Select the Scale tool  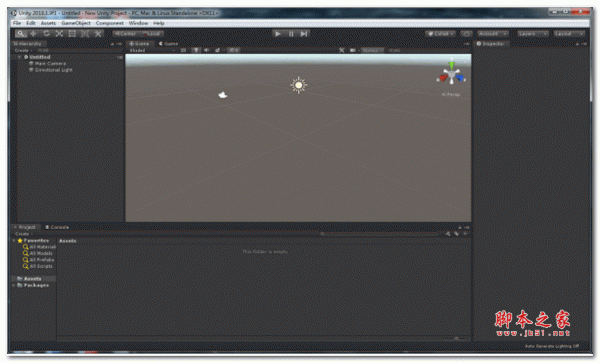click(x=59, y=34)
